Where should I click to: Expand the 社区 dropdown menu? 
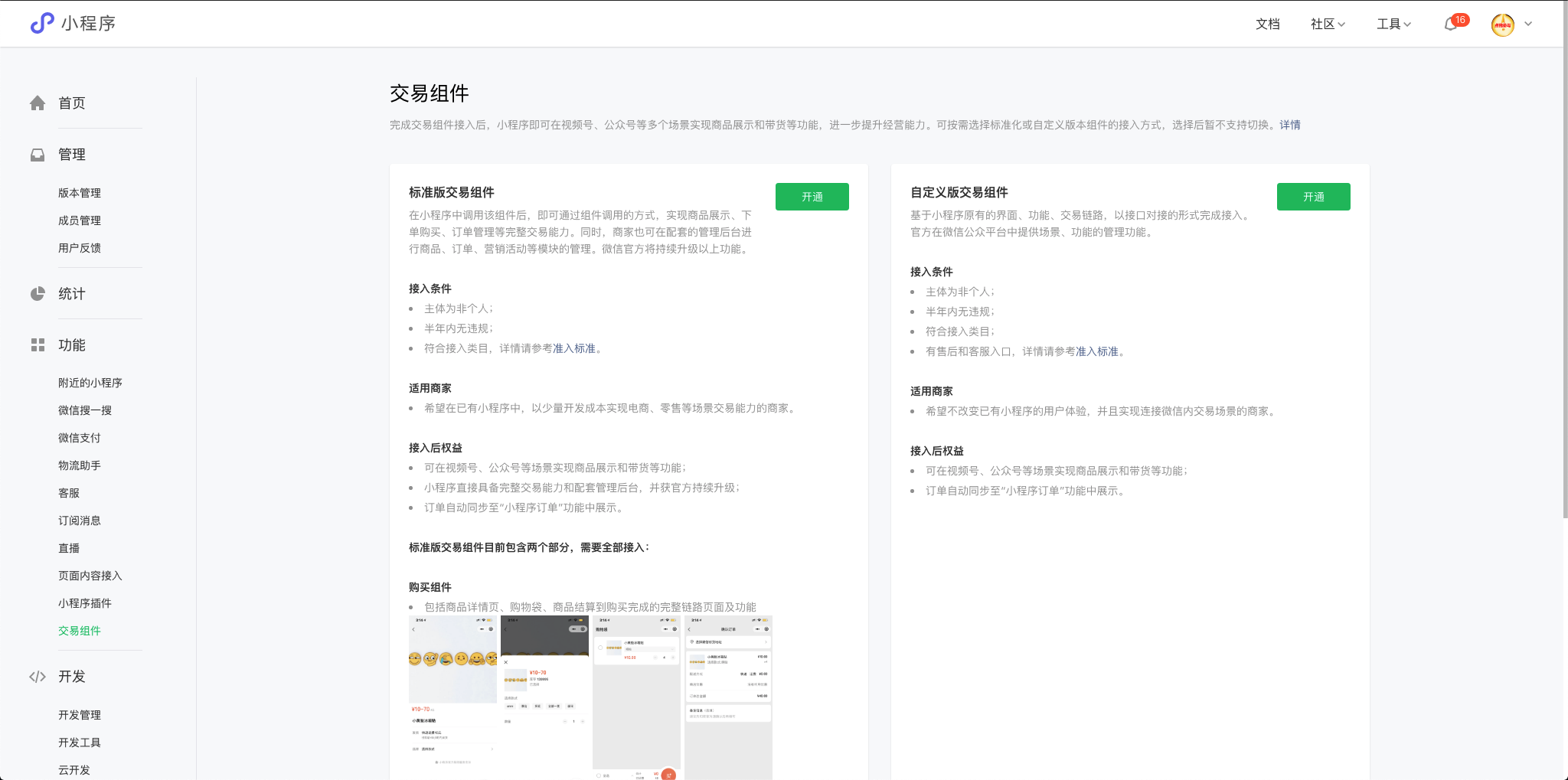pyautogui.click(x=1328, y=24)
